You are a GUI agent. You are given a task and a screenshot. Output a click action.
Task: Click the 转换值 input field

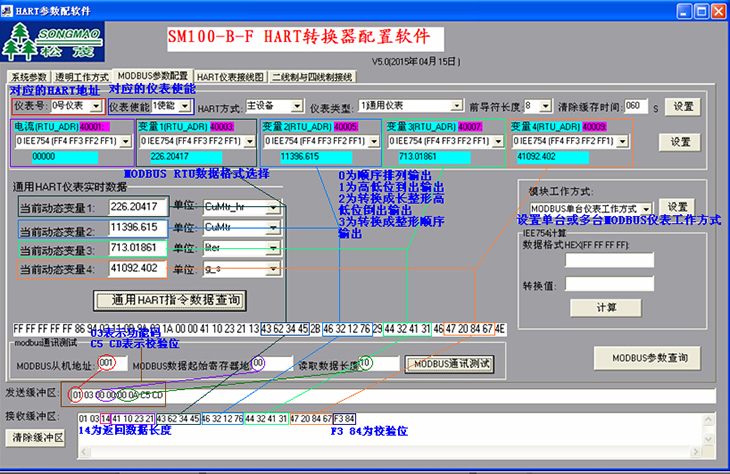pos(609,284)
